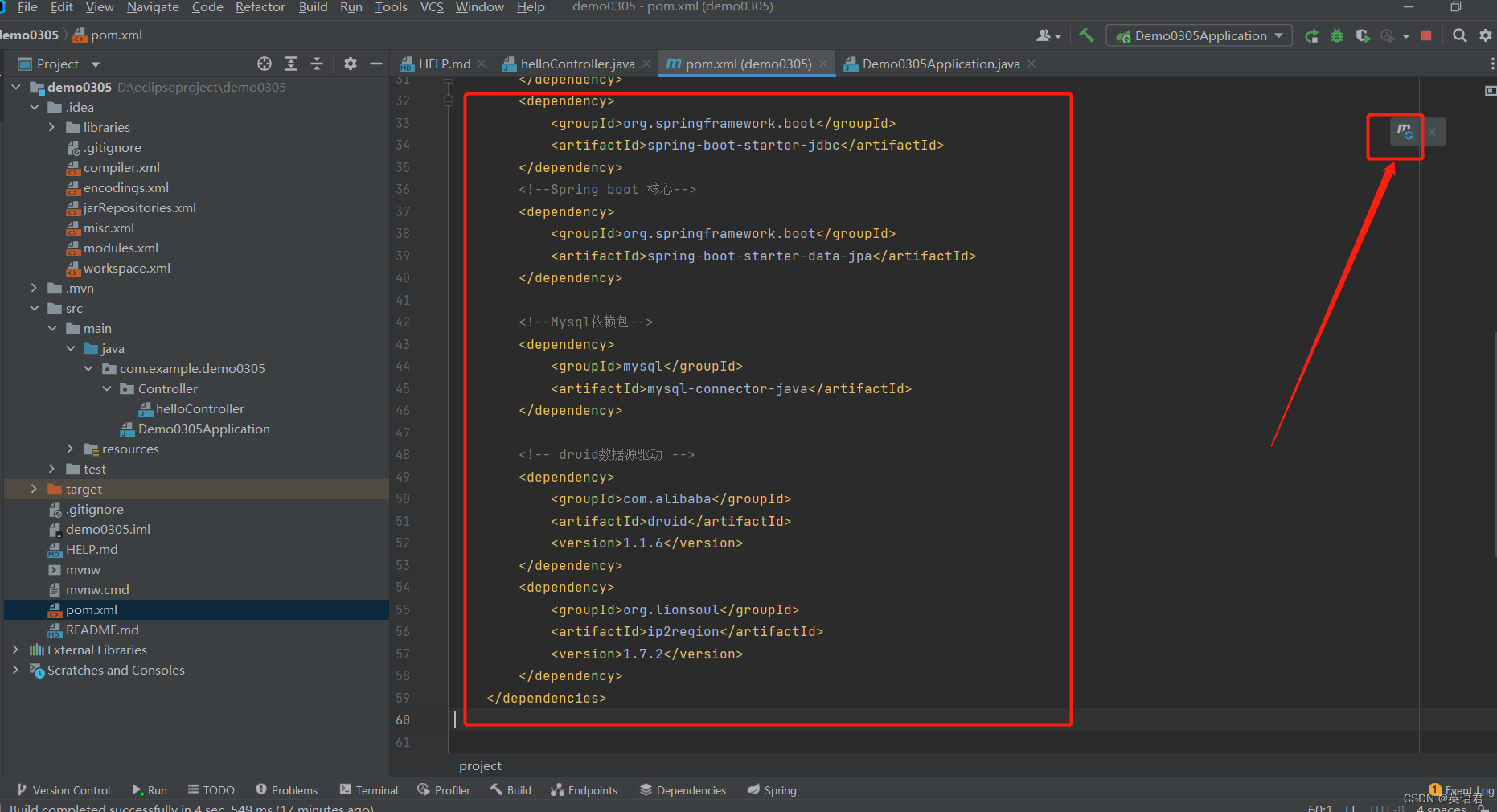Select opened file locate target icon
This screenshot has height=812, width=1497.
(x=265, y=64)
